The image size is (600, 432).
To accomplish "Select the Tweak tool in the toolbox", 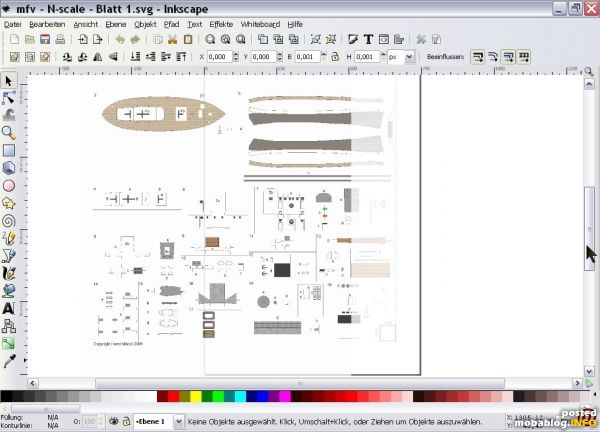I will 9,116.
